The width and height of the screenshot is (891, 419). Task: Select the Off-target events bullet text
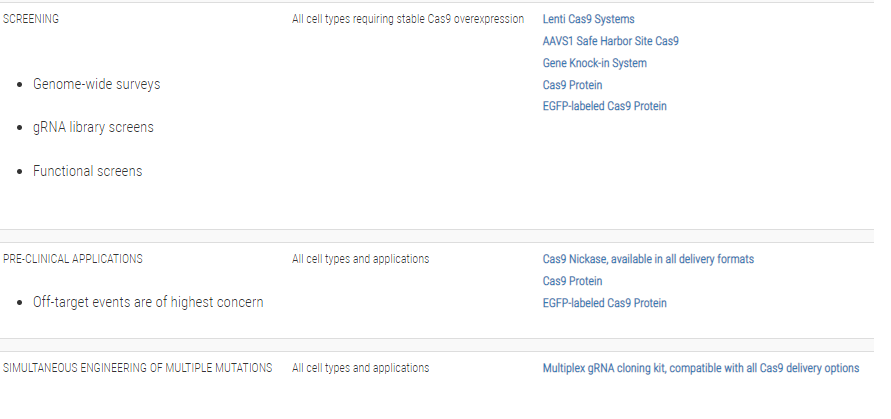click(x=148, y=302)
